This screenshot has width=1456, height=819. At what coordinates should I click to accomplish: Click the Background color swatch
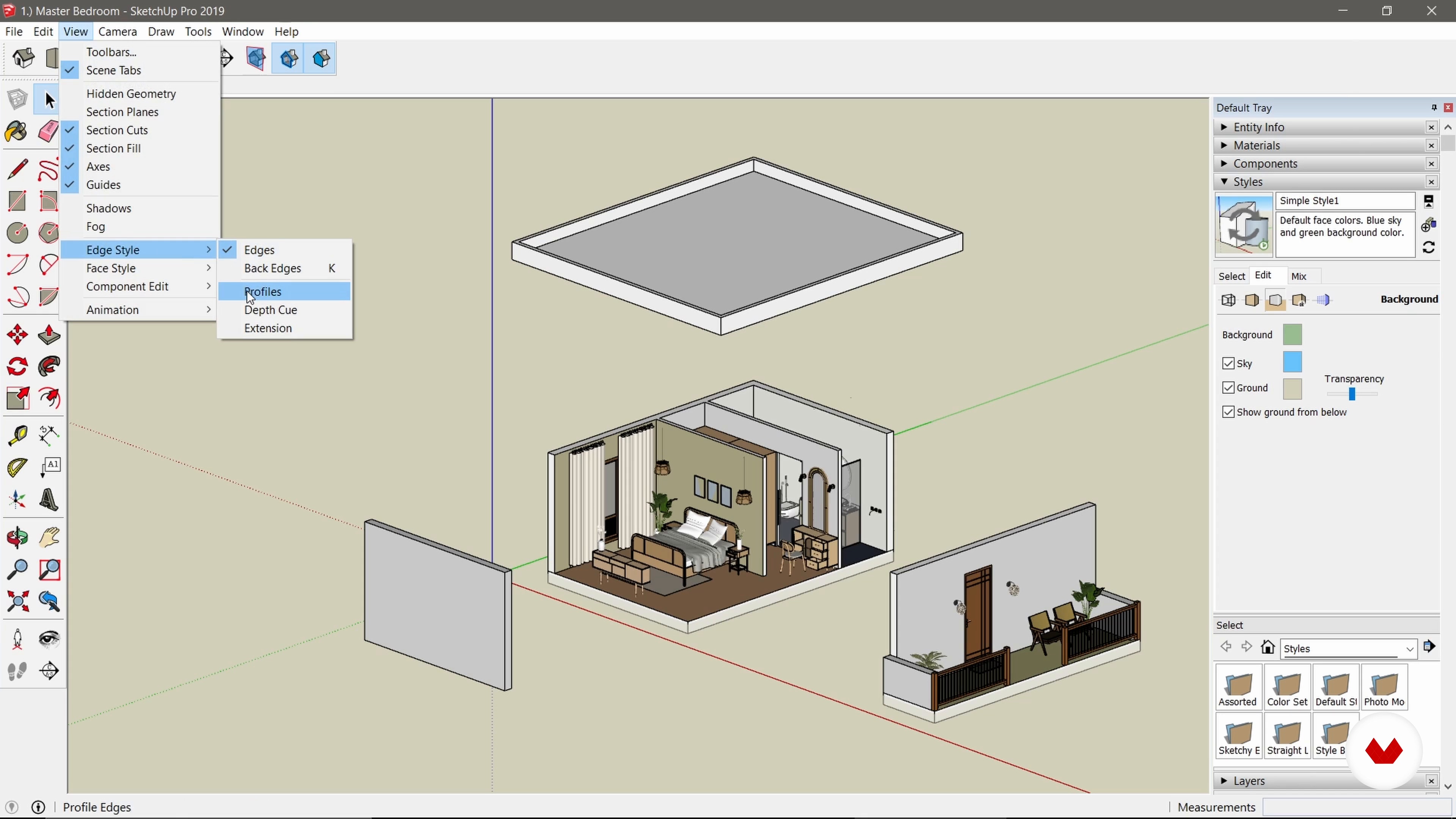[1292, 334]
